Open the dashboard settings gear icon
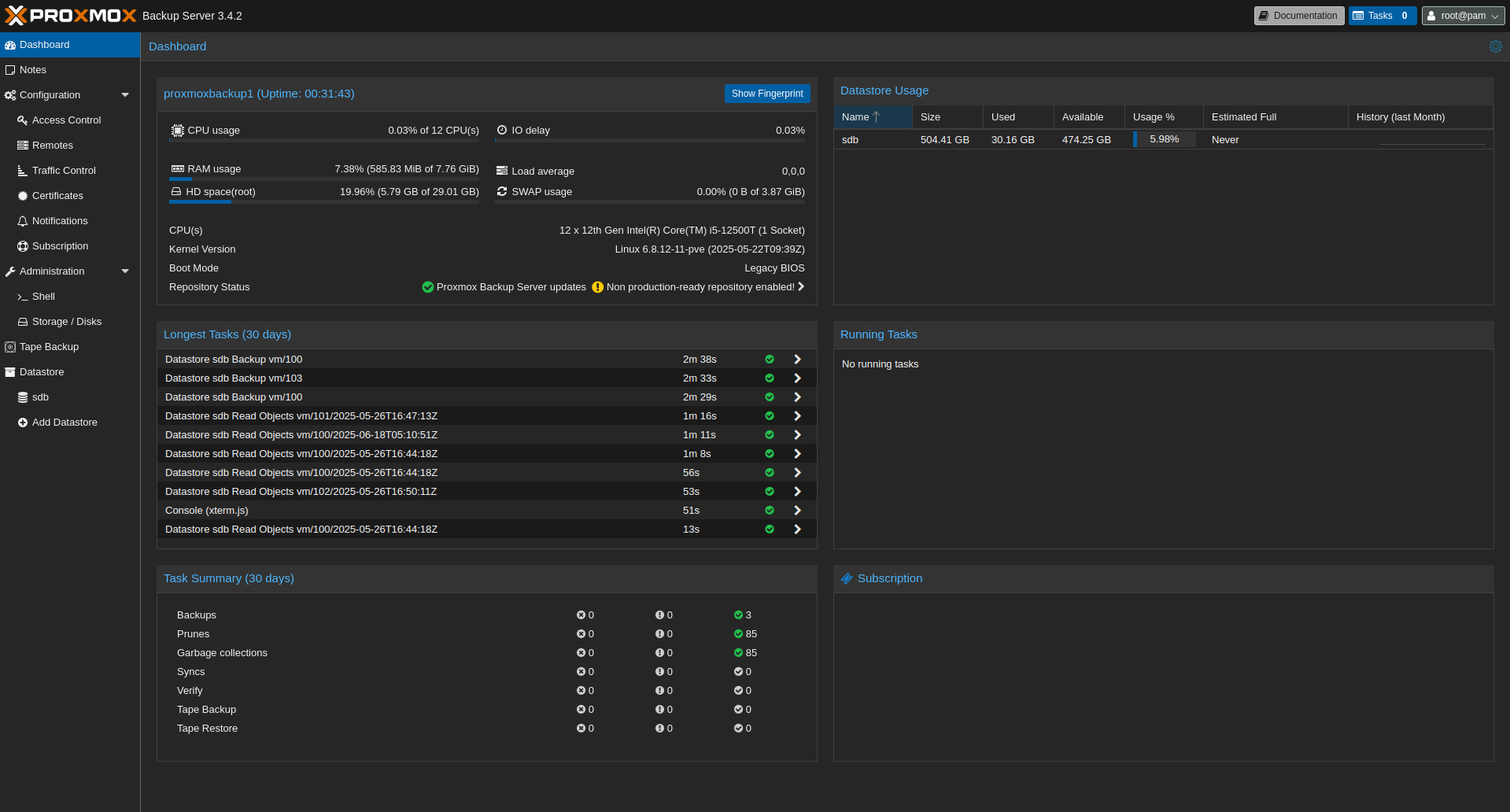The image size is (1510, 812). pyautogui.click(x=1495, y=46)
